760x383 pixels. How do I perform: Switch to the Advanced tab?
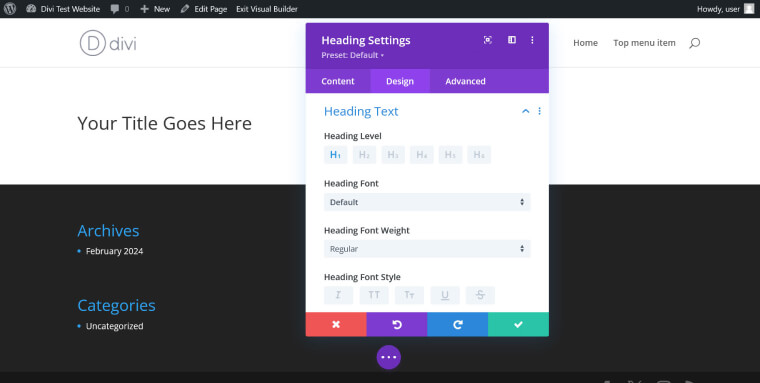click(x=465, y=81)
